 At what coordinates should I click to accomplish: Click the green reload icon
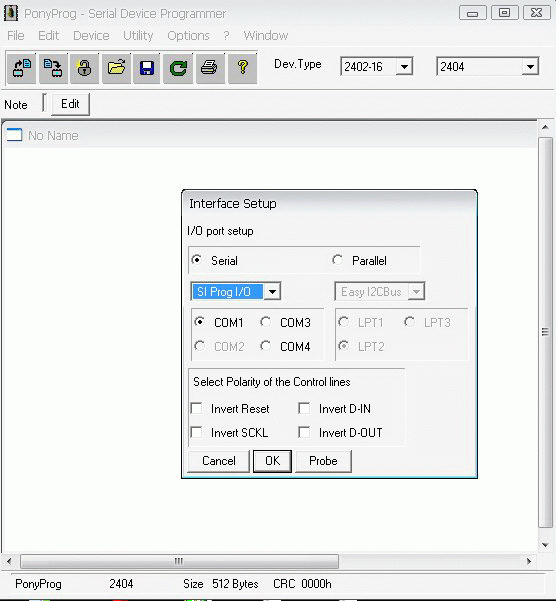(178, 68)
